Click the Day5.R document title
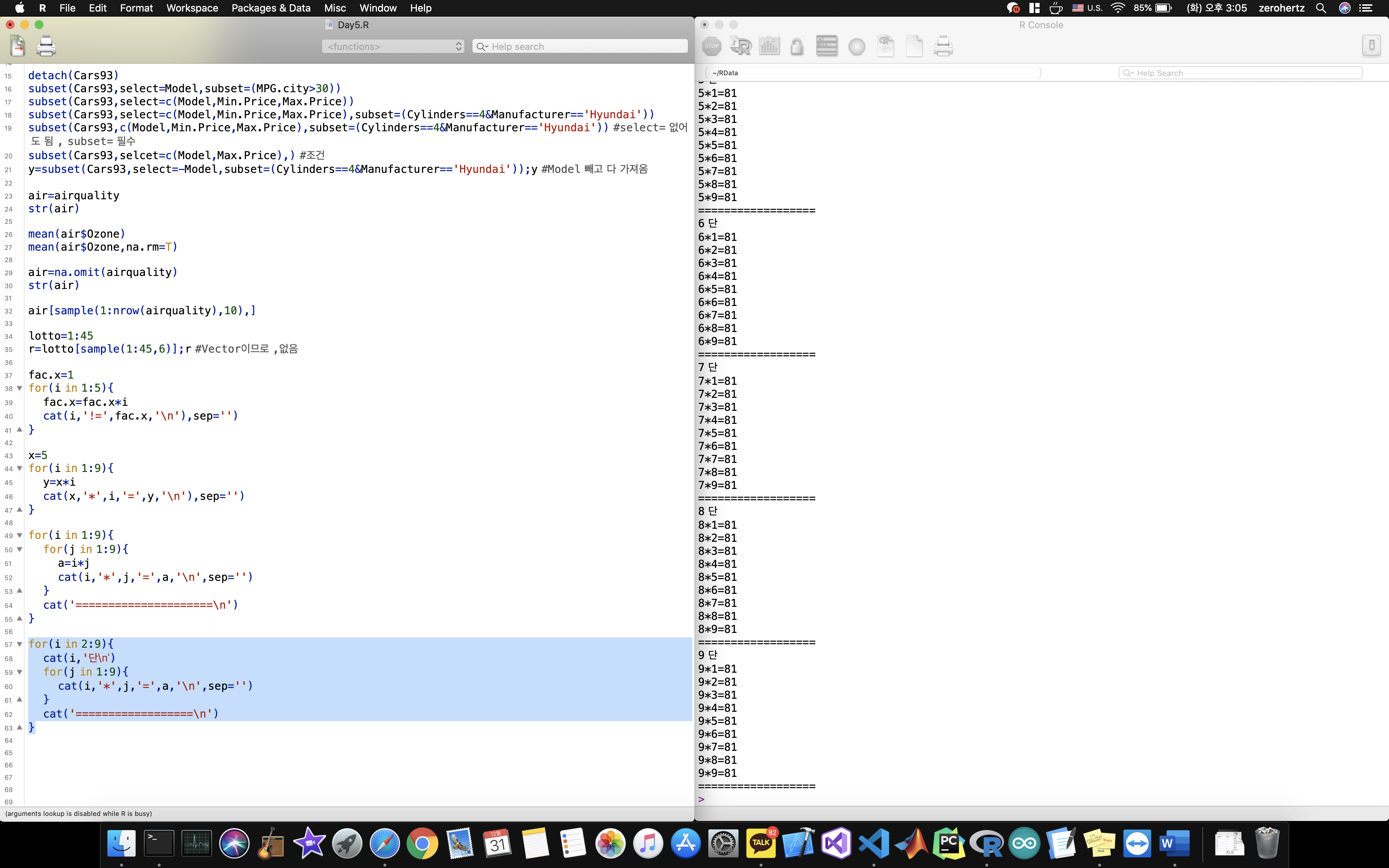The height and width of the screenshot is (868, 1389). click(353, 25)
